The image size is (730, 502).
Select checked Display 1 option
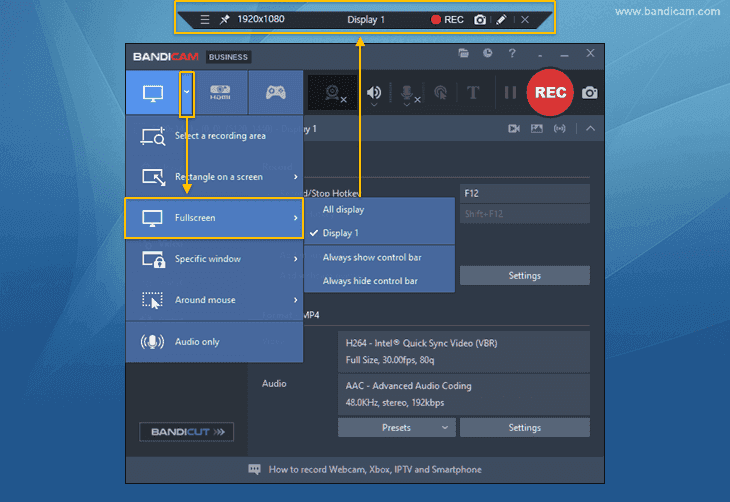pos(379,233)
